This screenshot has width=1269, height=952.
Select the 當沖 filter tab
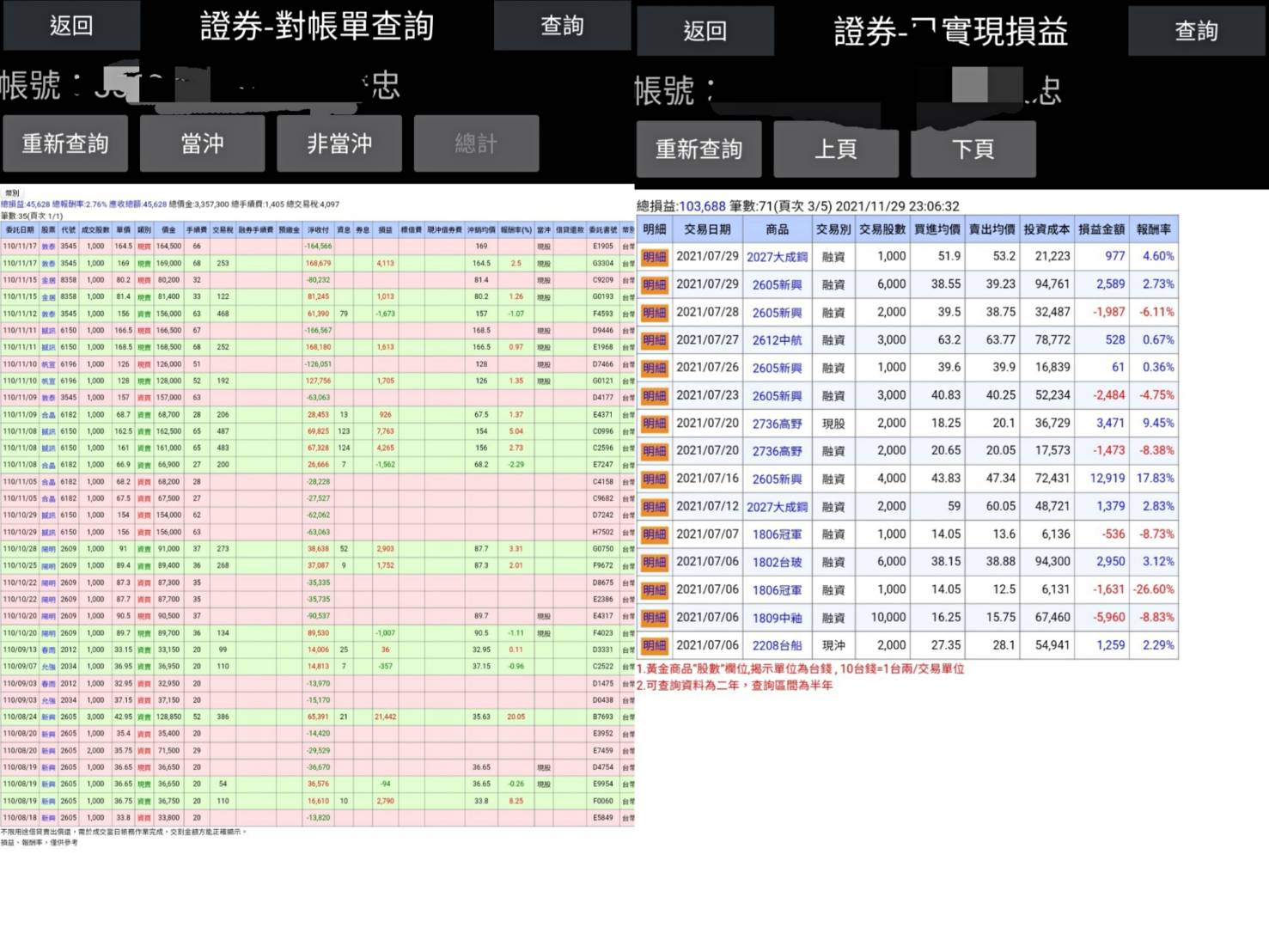click(203, 143)
